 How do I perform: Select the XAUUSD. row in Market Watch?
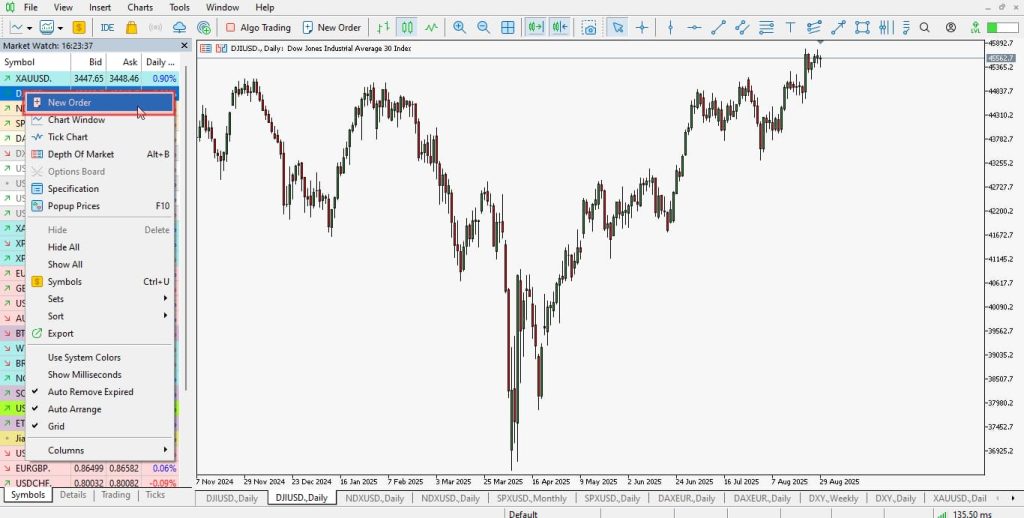tap(89, 78)
